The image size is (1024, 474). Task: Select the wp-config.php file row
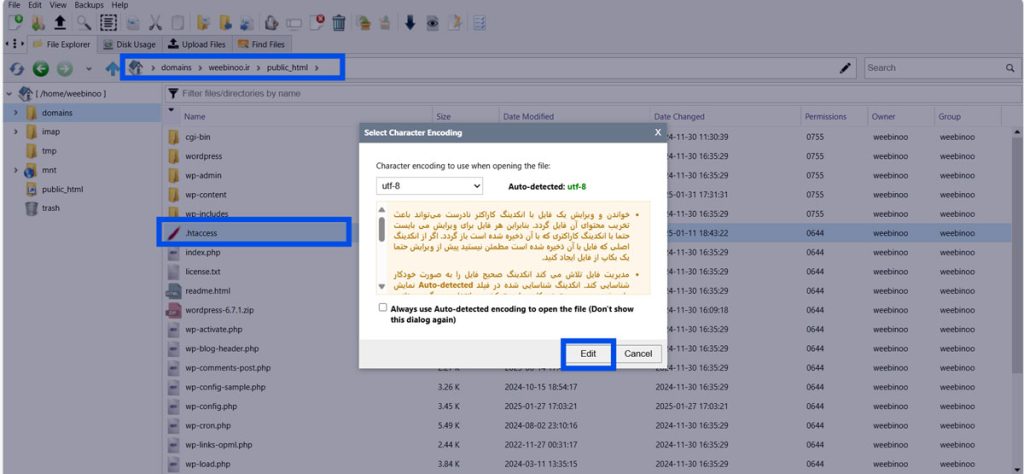587,406
